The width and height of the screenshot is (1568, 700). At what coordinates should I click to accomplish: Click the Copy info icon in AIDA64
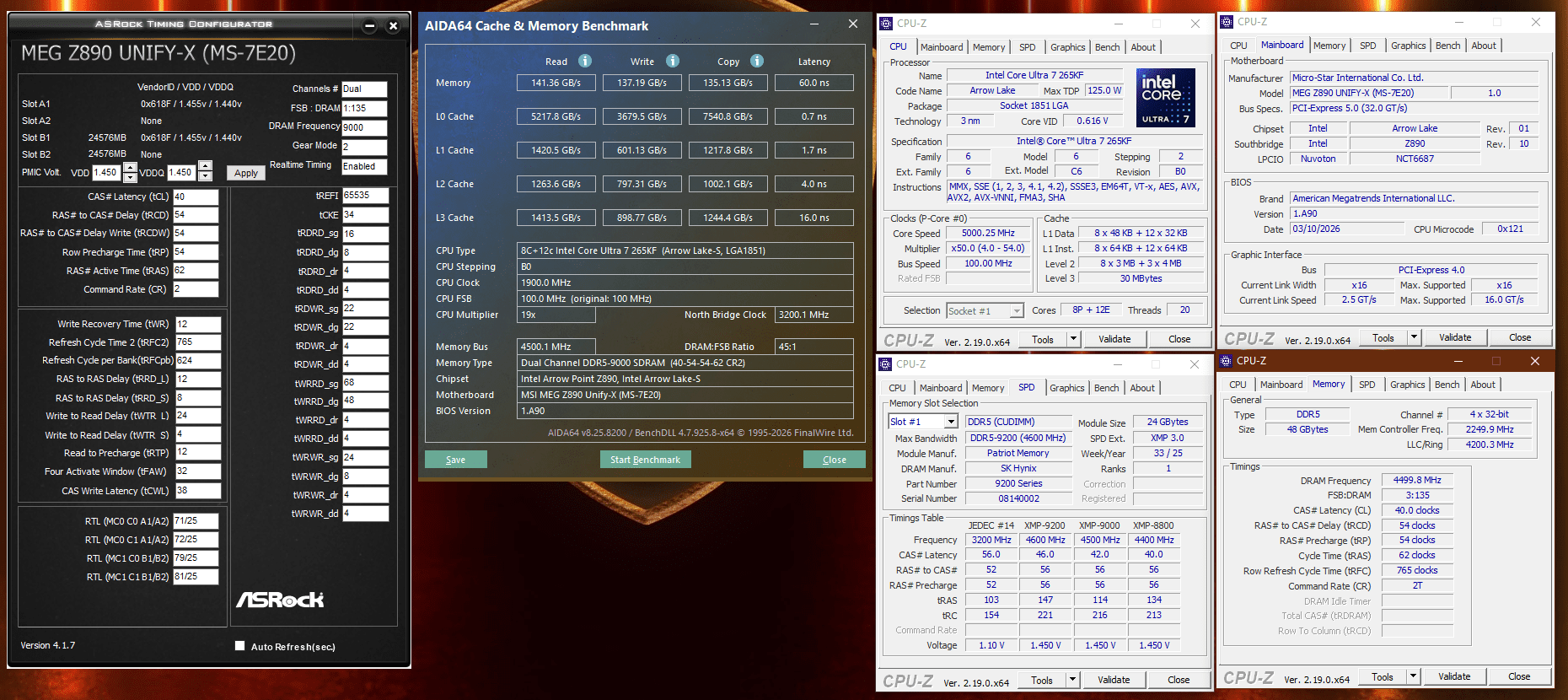(x=757, y=61)
